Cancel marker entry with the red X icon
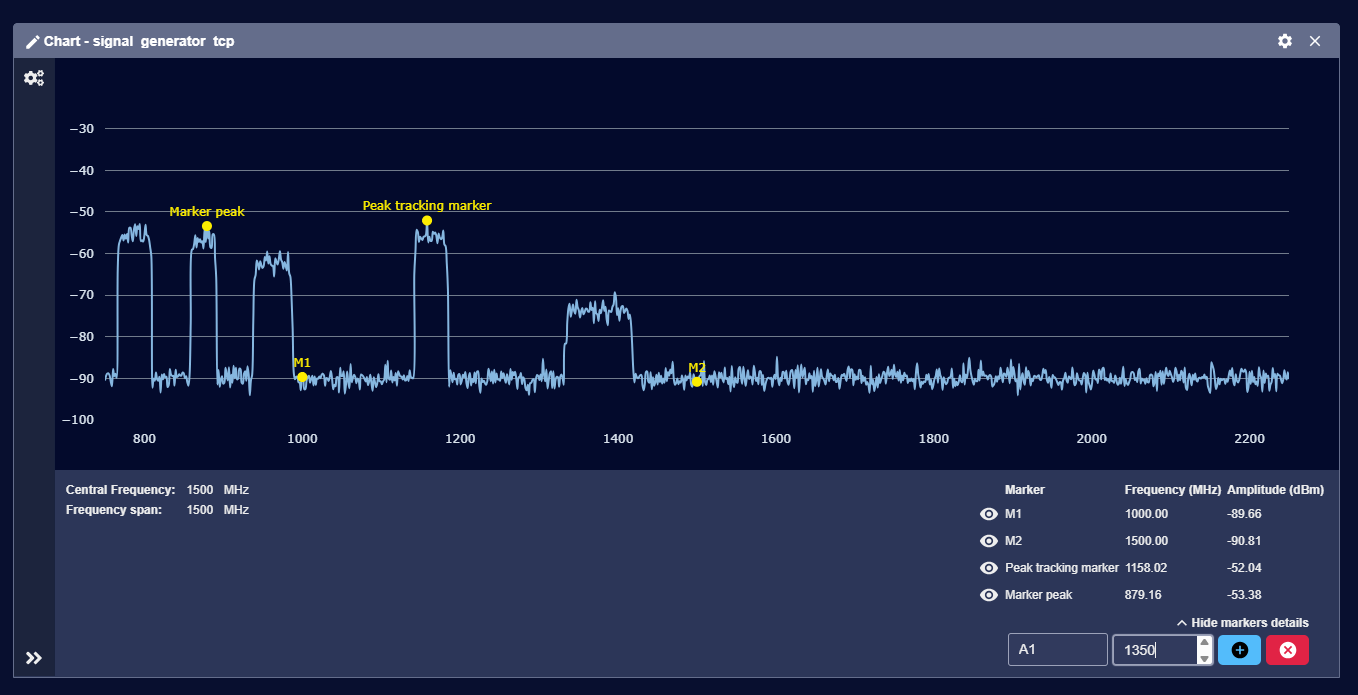 point(1287,650)
